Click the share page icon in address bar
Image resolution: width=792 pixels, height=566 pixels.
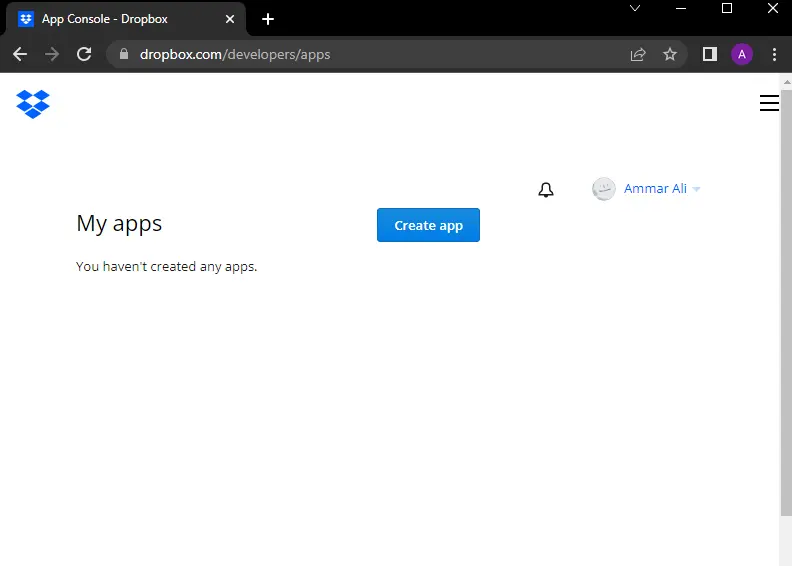[x=638, y=54]
